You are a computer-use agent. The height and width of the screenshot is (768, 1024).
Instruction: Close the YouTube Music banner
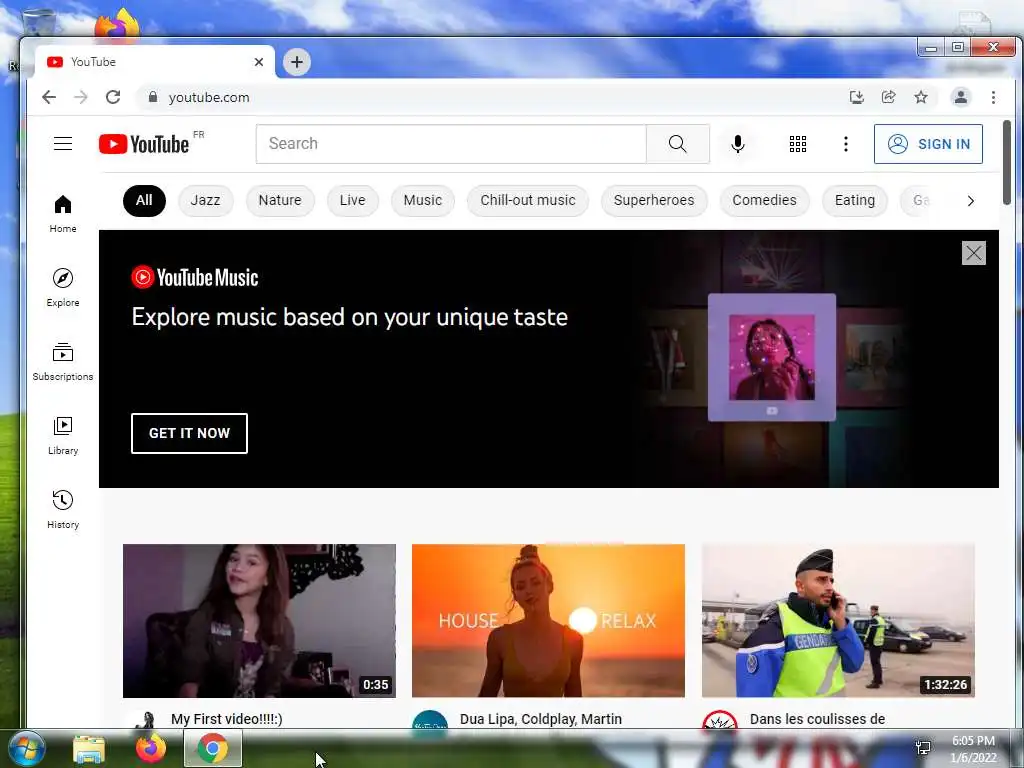[973, 253]
